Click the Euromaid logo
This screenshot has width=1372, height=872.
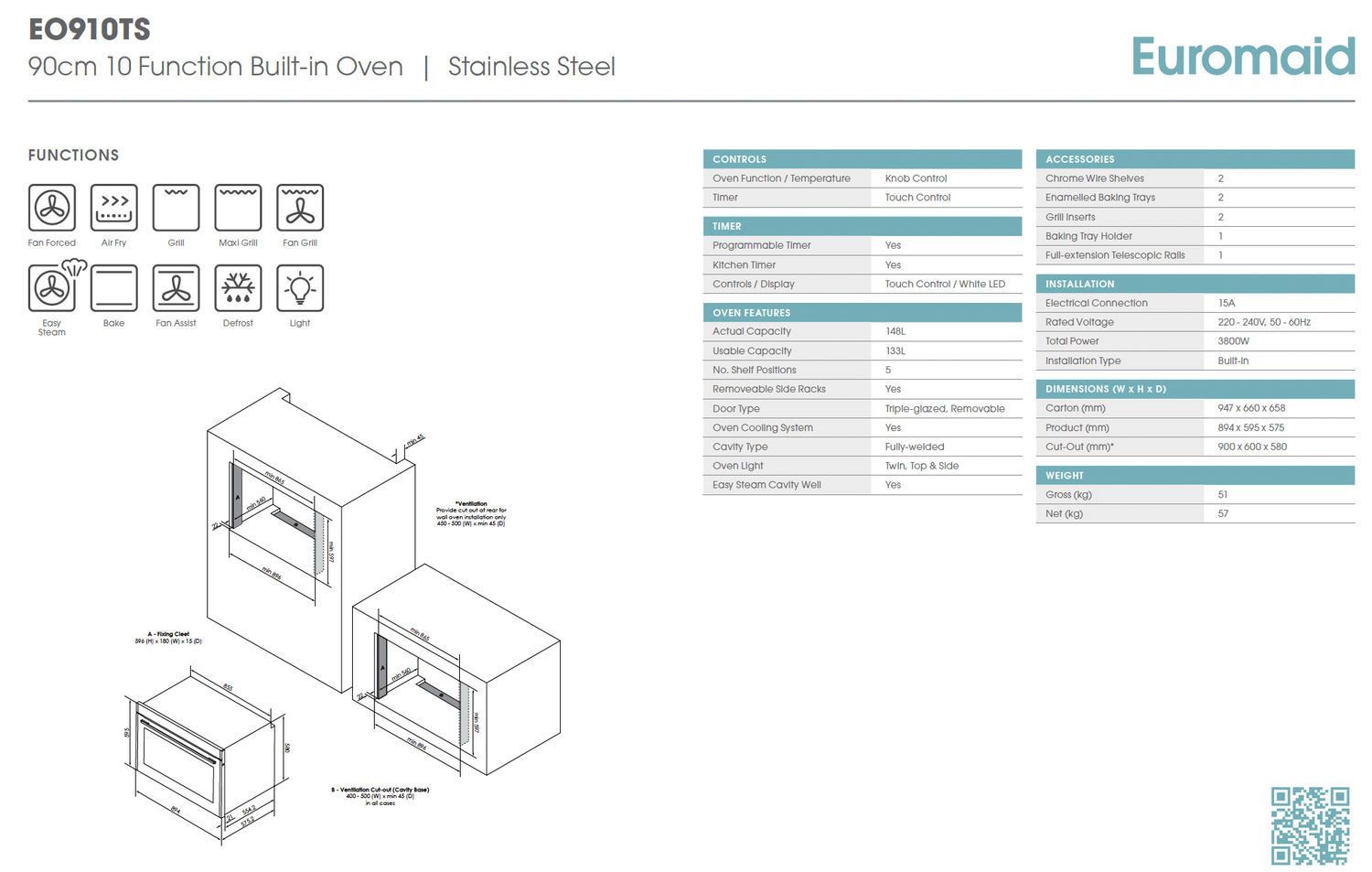[x=1242, y=57]
